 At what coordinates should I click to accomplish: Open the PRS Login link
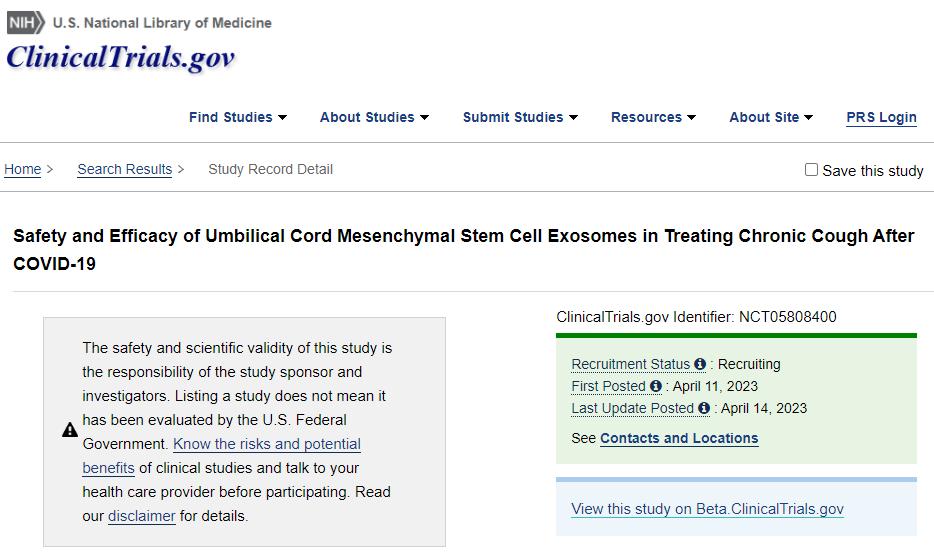[x=881, y=117]
